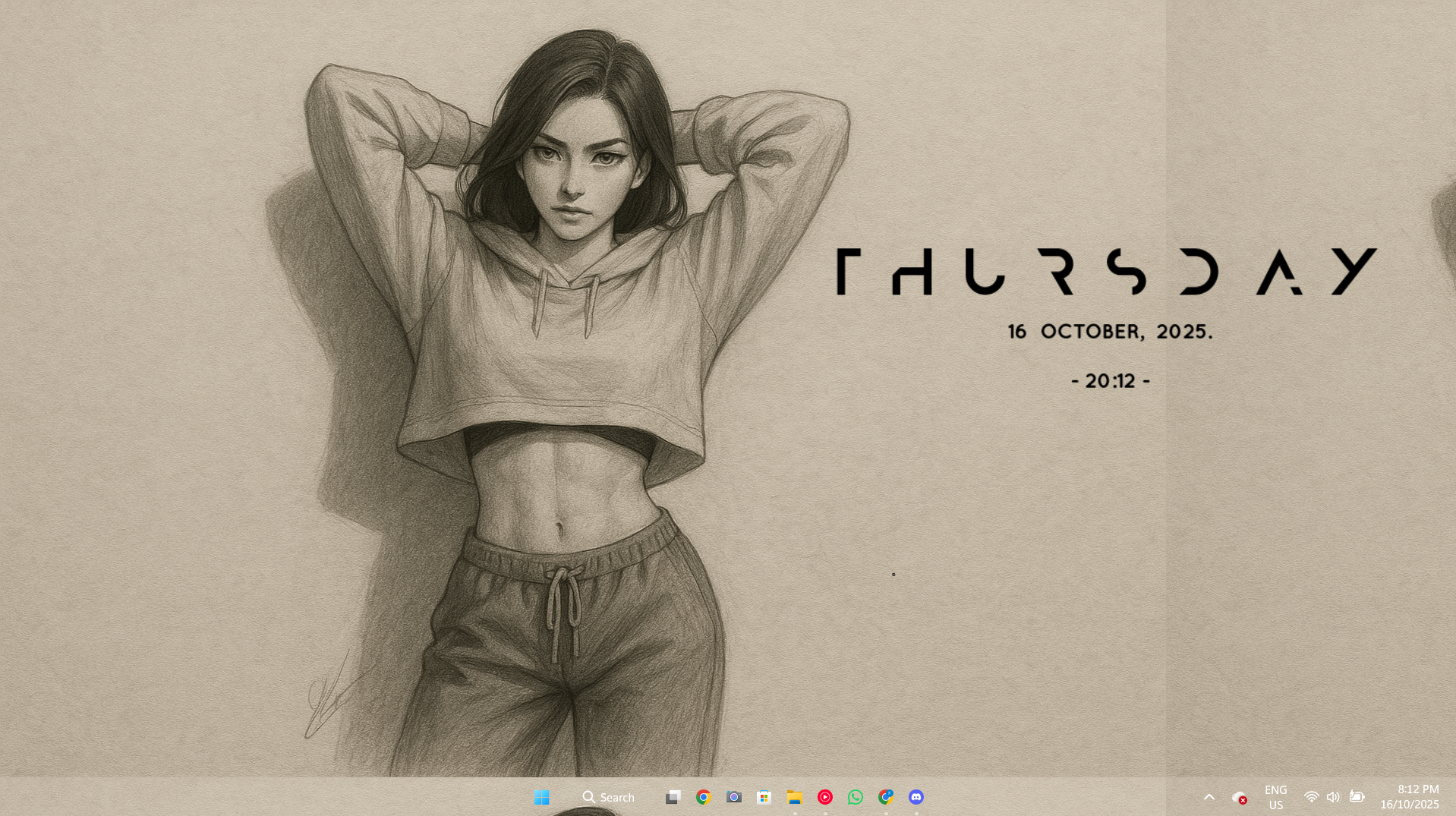Open Discord from the taskbar

pyautogui.click(x=916, y=797)
